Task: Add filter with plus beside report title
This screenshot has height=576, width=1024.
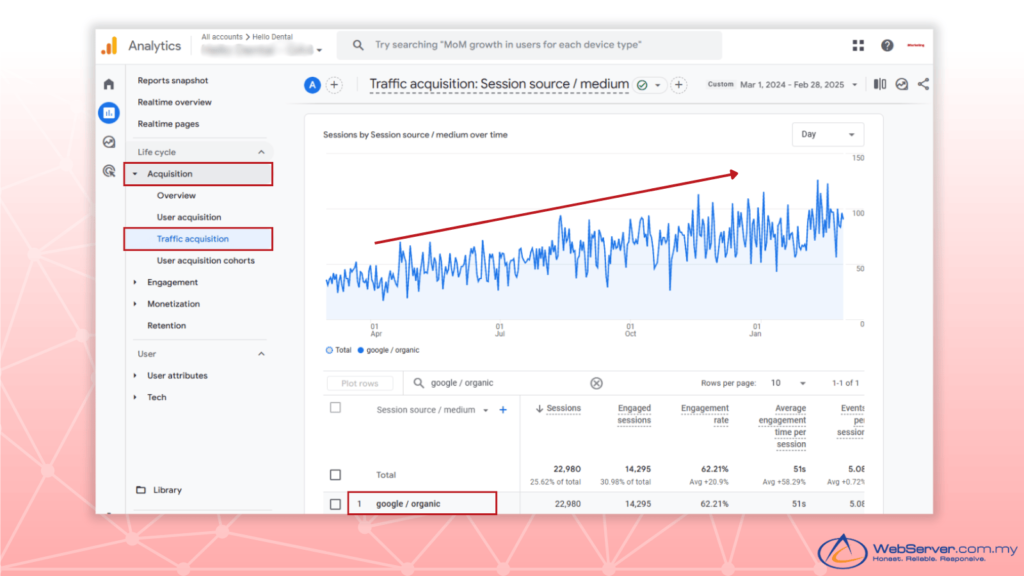Action: click(x=679, y=85)
